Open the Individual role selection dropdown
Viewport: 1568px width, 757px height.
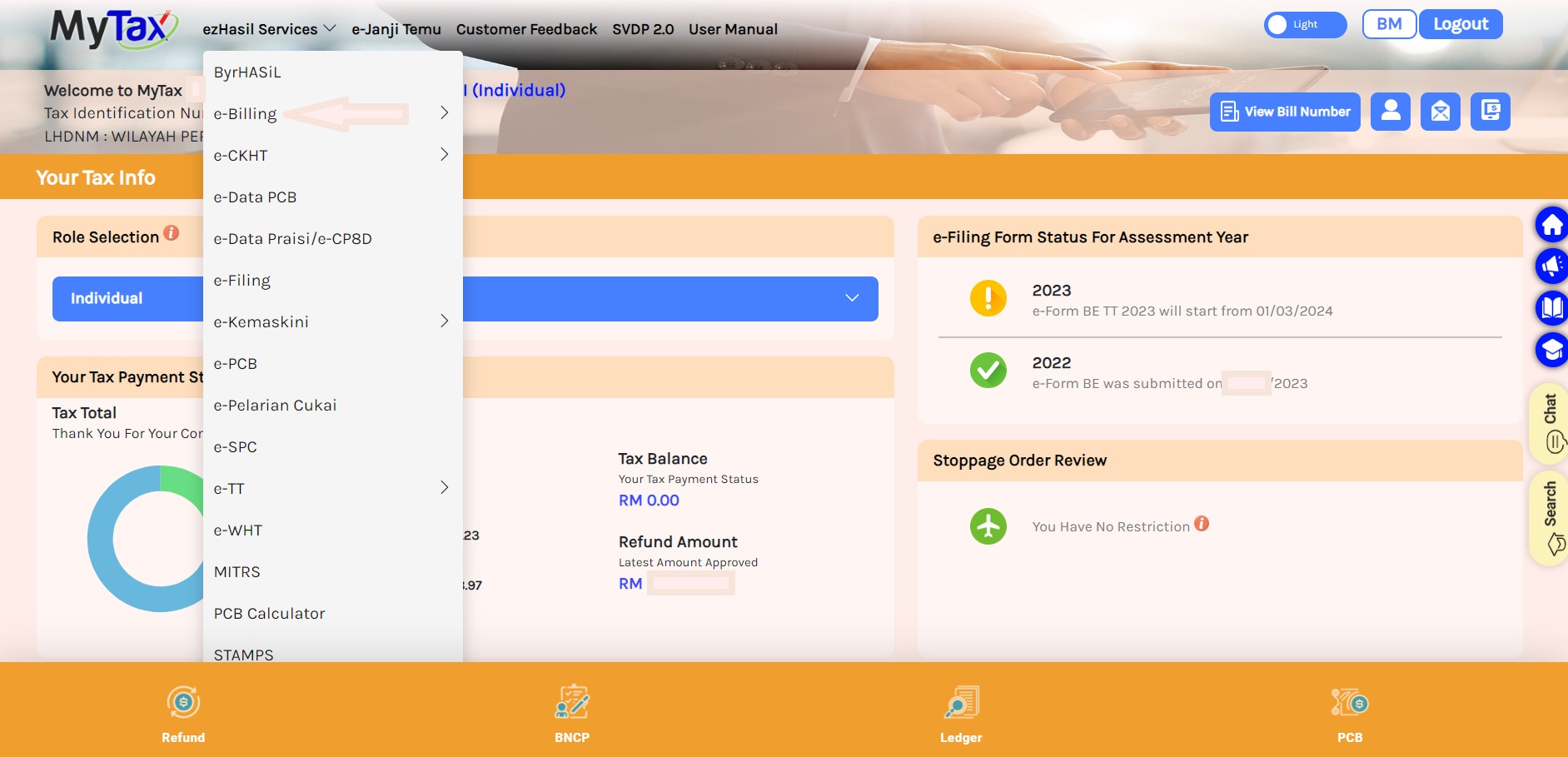tap(852, 298)
